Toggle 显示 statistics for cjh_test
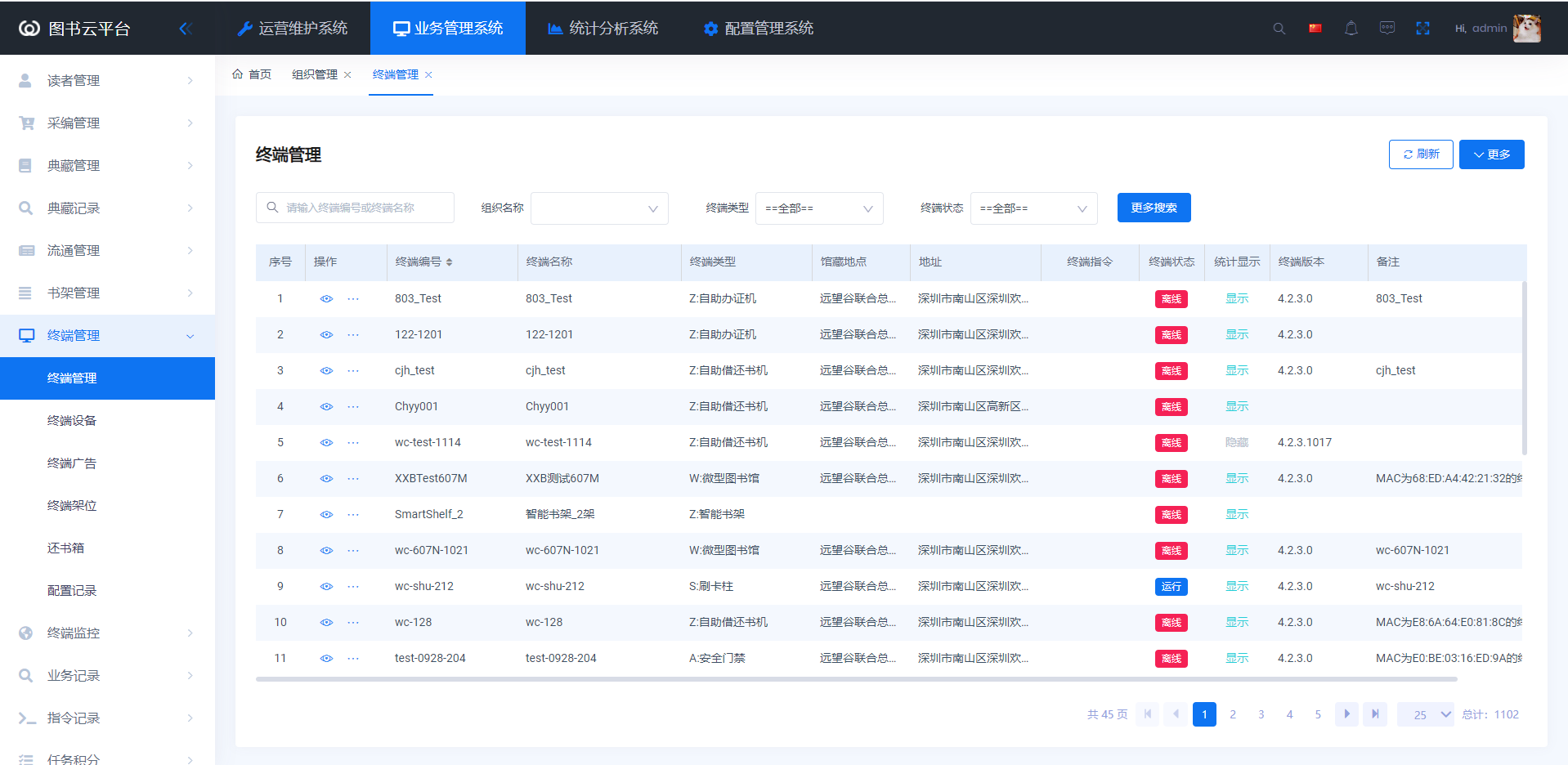 coord(1237,371)
